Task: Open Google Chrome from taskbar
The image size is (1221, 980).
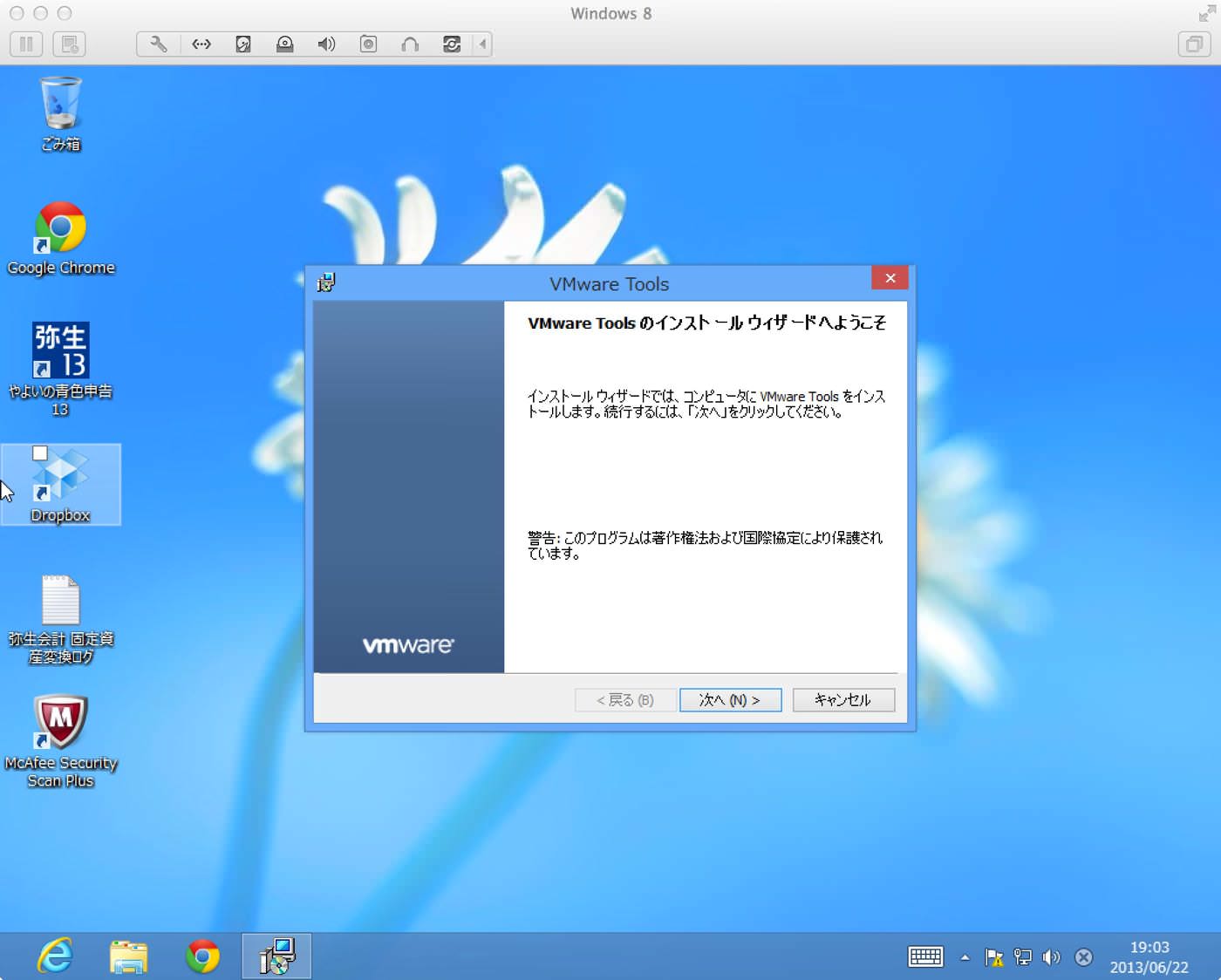Action: point(202,956)
